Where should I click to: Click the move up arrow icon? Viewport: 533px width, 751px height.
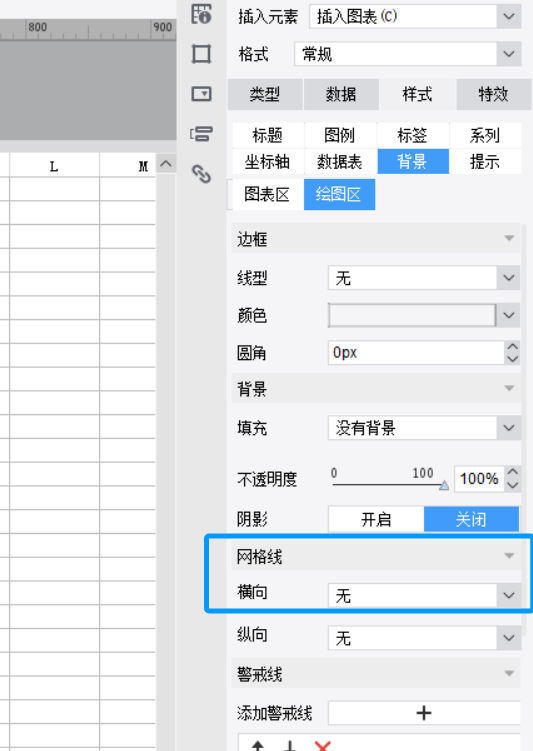pyautogui.click(x=258, y=746)
